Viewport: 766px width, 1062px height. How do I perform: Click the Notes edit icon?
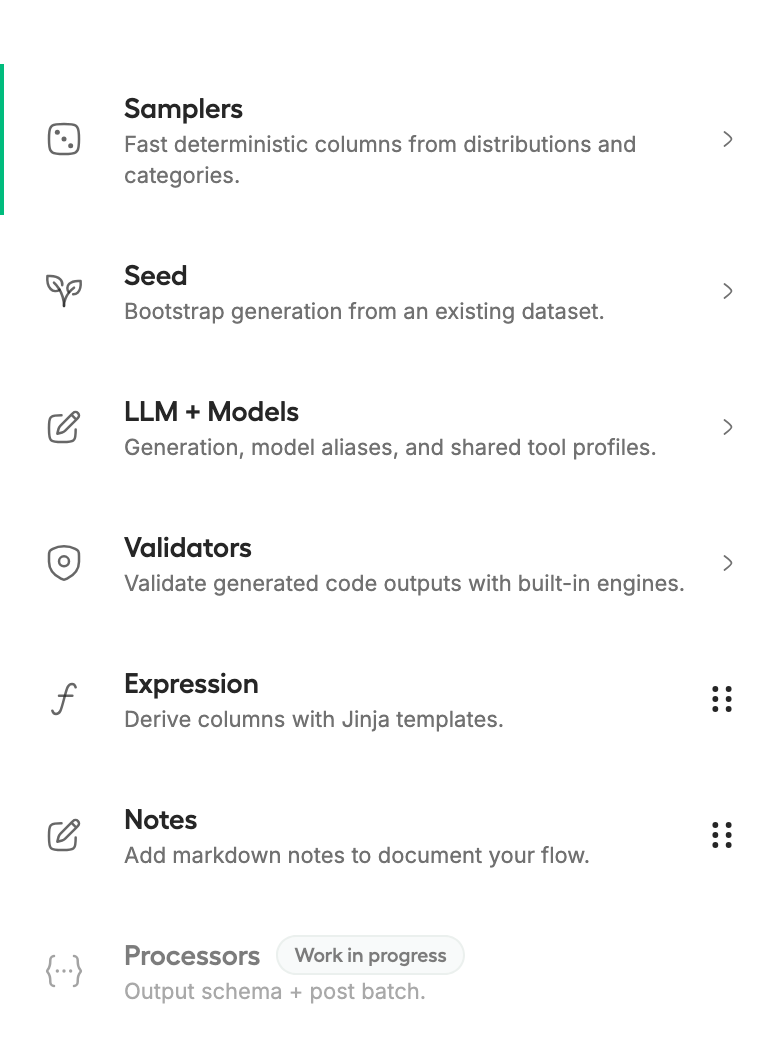pos(64,835)
